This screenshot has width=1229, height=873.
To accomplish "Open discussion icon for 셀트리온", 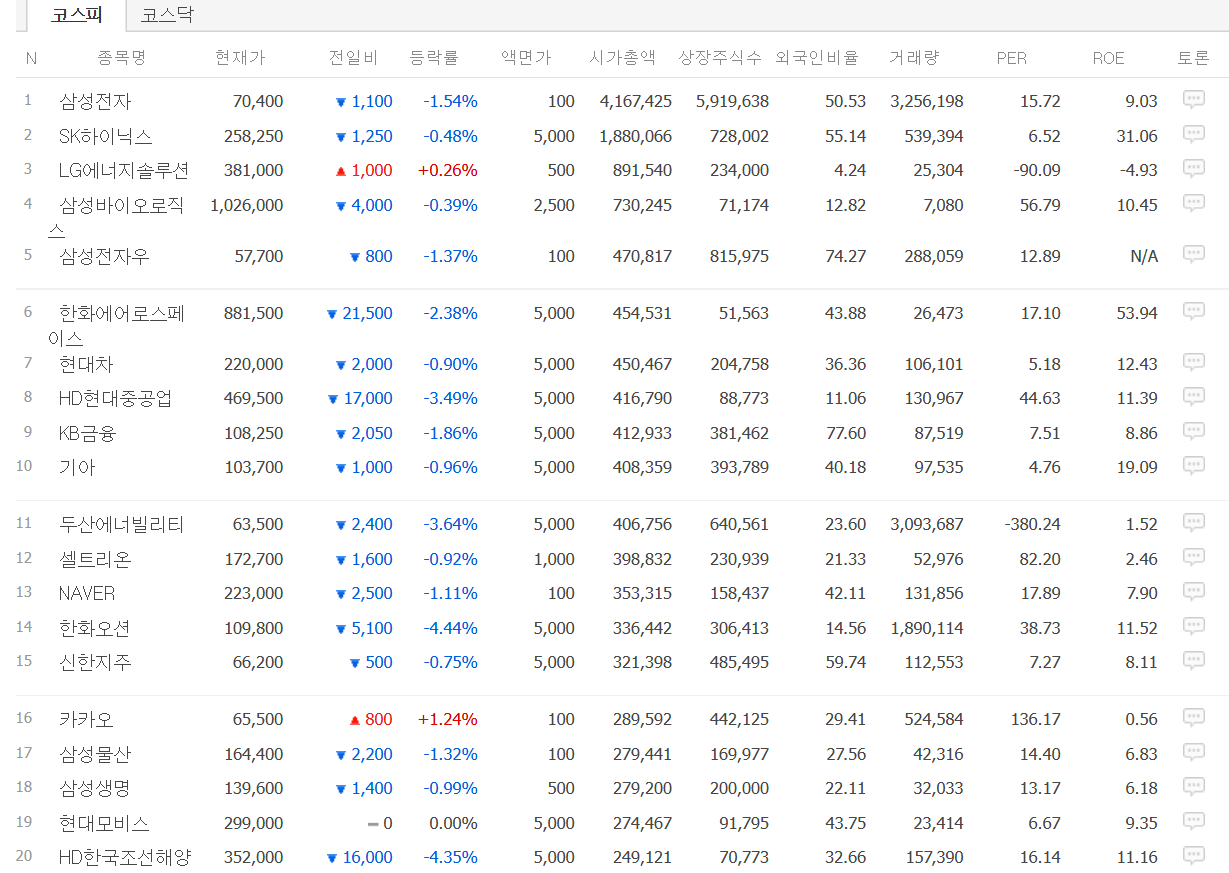I will click(1193, 558).
